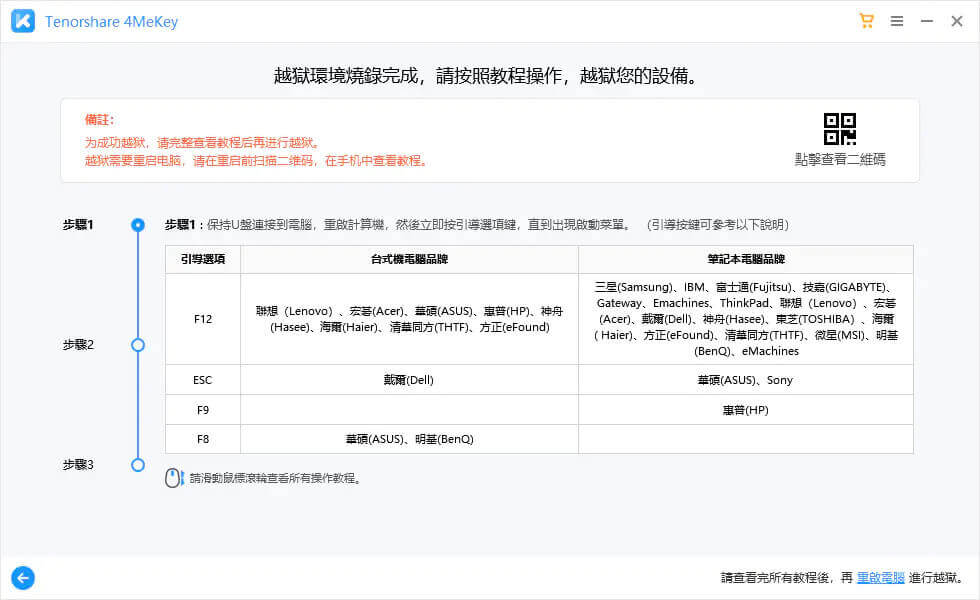
Task: Click the 請滑動鼠標滾輪 hint text
Action: 275,478
